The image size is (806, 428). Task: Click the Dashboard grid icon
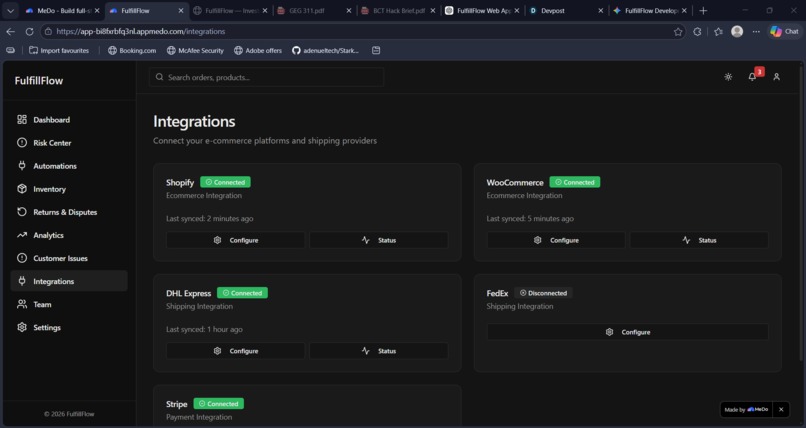pos(22,120)
